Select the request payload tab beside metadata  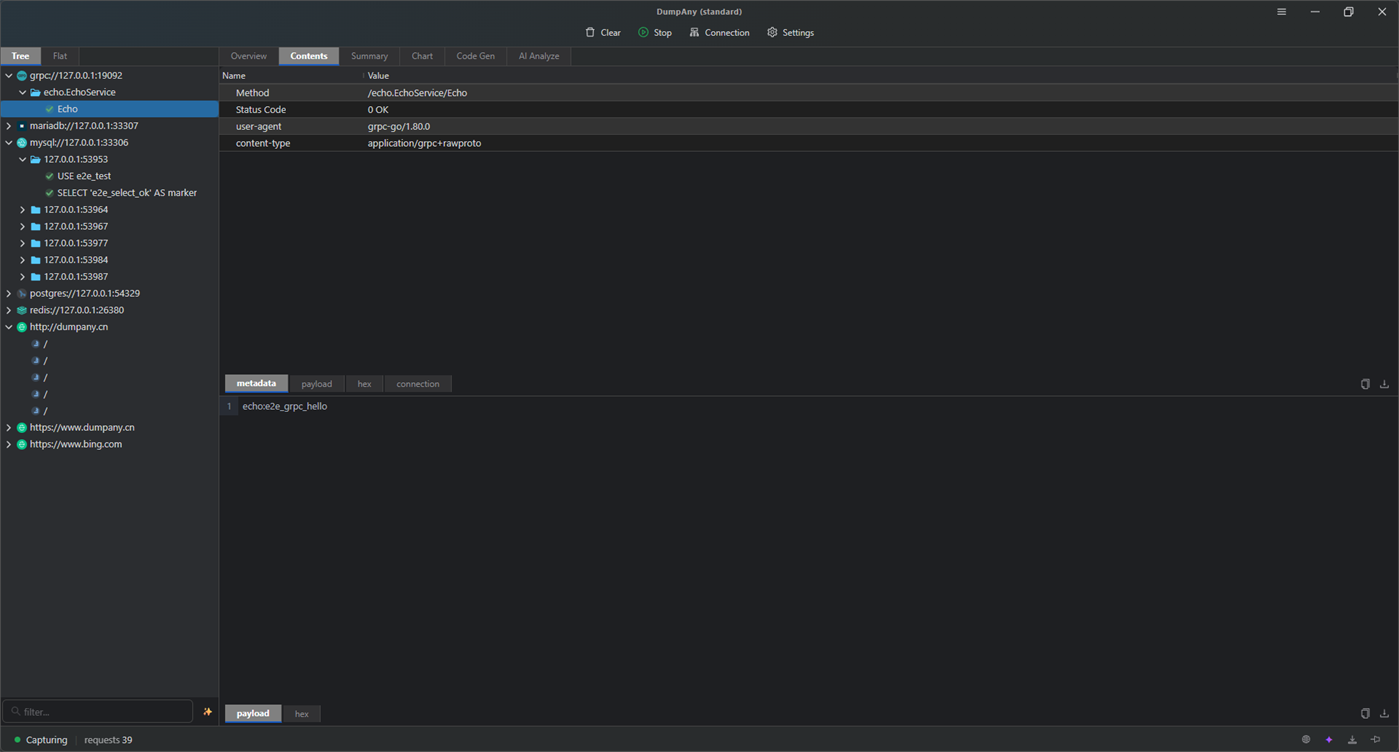pos(317,384)
